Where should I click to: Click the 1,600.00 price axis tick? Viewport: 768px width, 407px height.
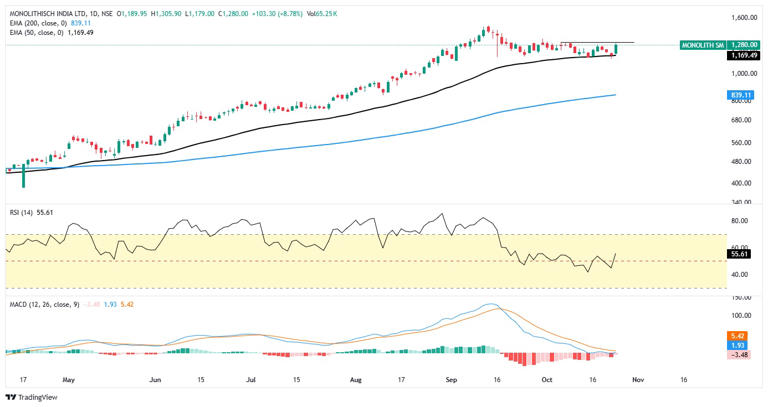[x=744, y=18]
